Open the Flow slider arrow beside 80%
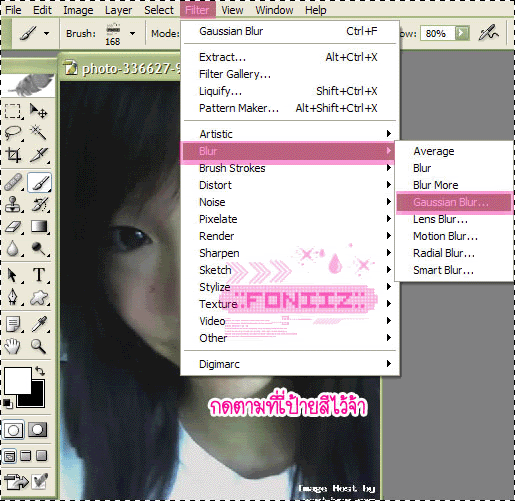The height and width of the screenshot is (501, 515). 462,33
